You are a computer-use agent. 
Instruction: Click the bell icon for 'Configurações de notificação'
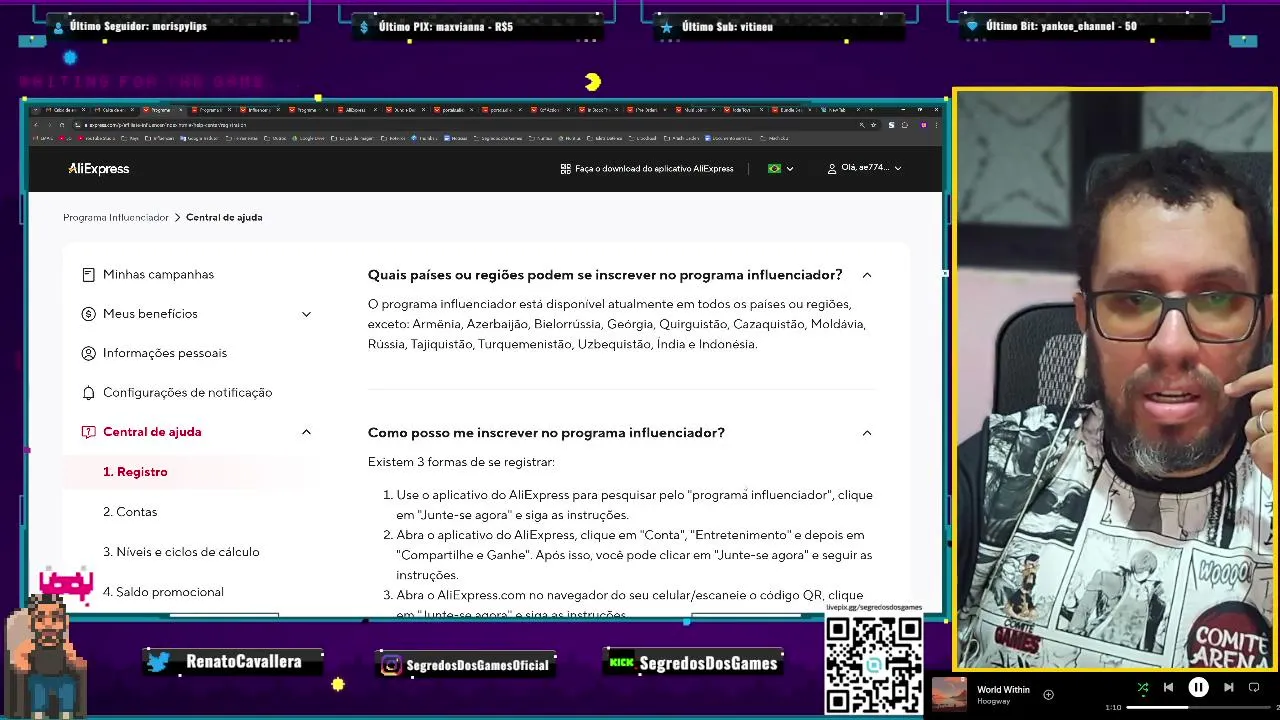(88, 393)
